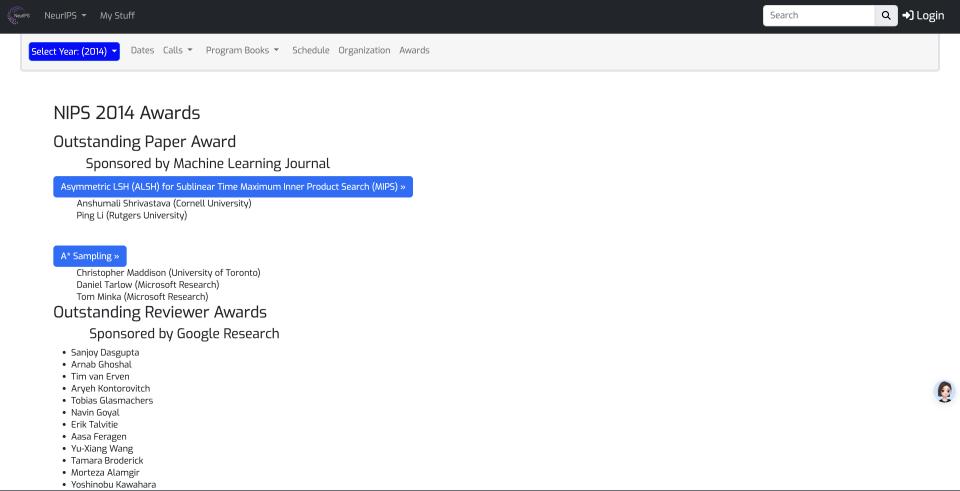Click the Outstanding Reviewer Awards heading

[x=159, y=312]
